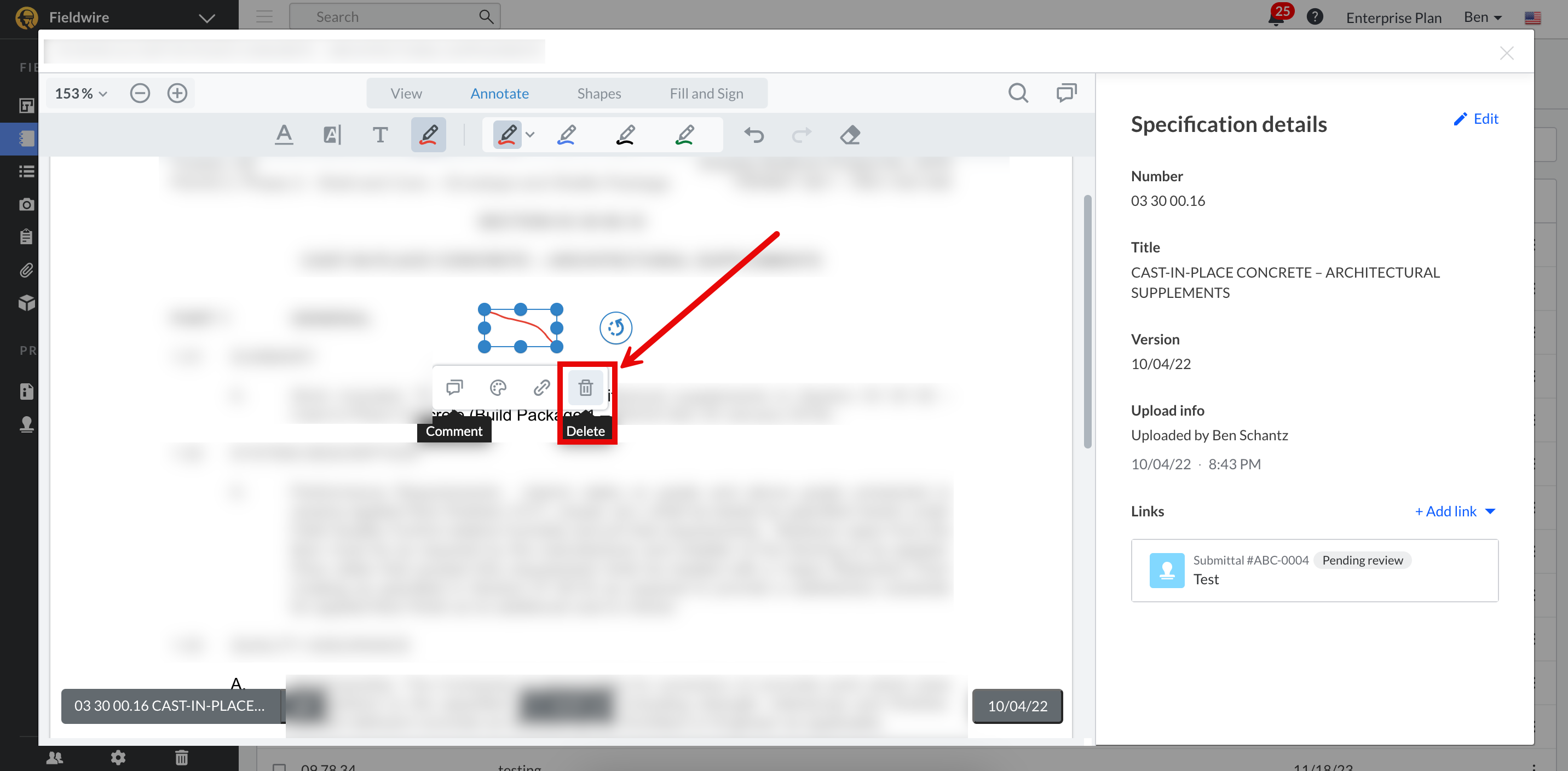This screenshot has height=771, width=1568.
Task: Click the undo arrow in toolbar
Action: click(753, 135)
